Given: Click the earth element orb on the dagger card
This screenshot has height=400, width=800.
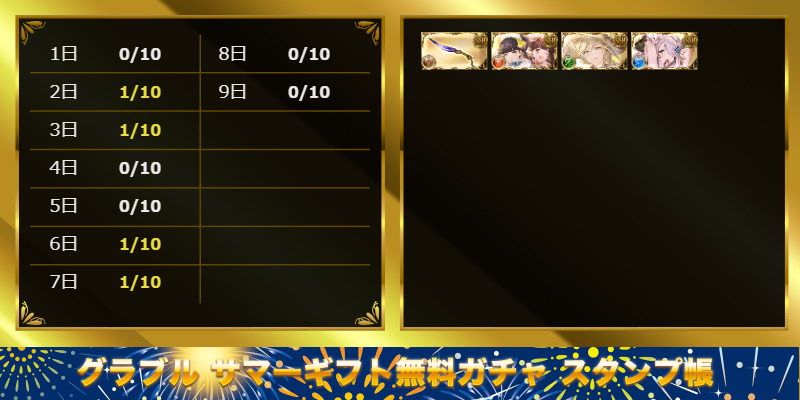Looking at the screenshot, I should coord(429,62).
